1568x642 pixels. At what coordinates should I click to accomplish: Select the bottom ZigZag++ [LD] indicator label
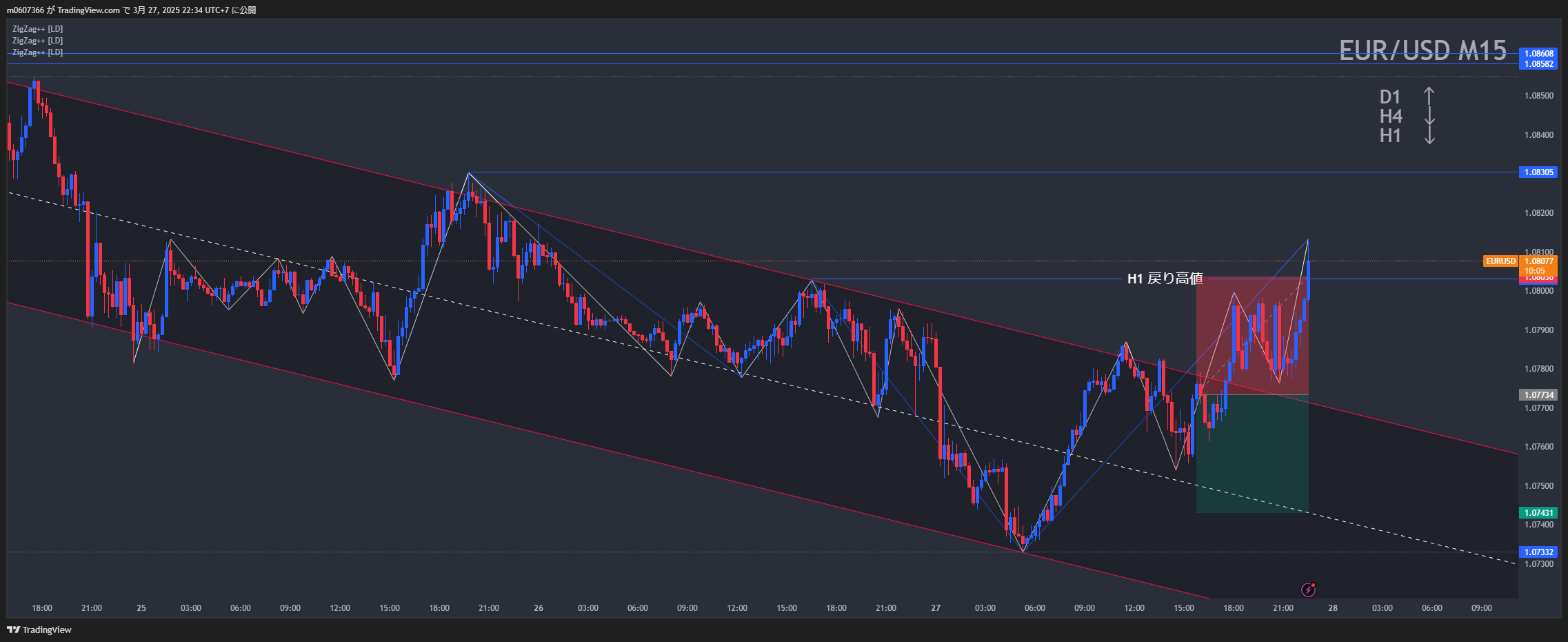coord(37,52)
